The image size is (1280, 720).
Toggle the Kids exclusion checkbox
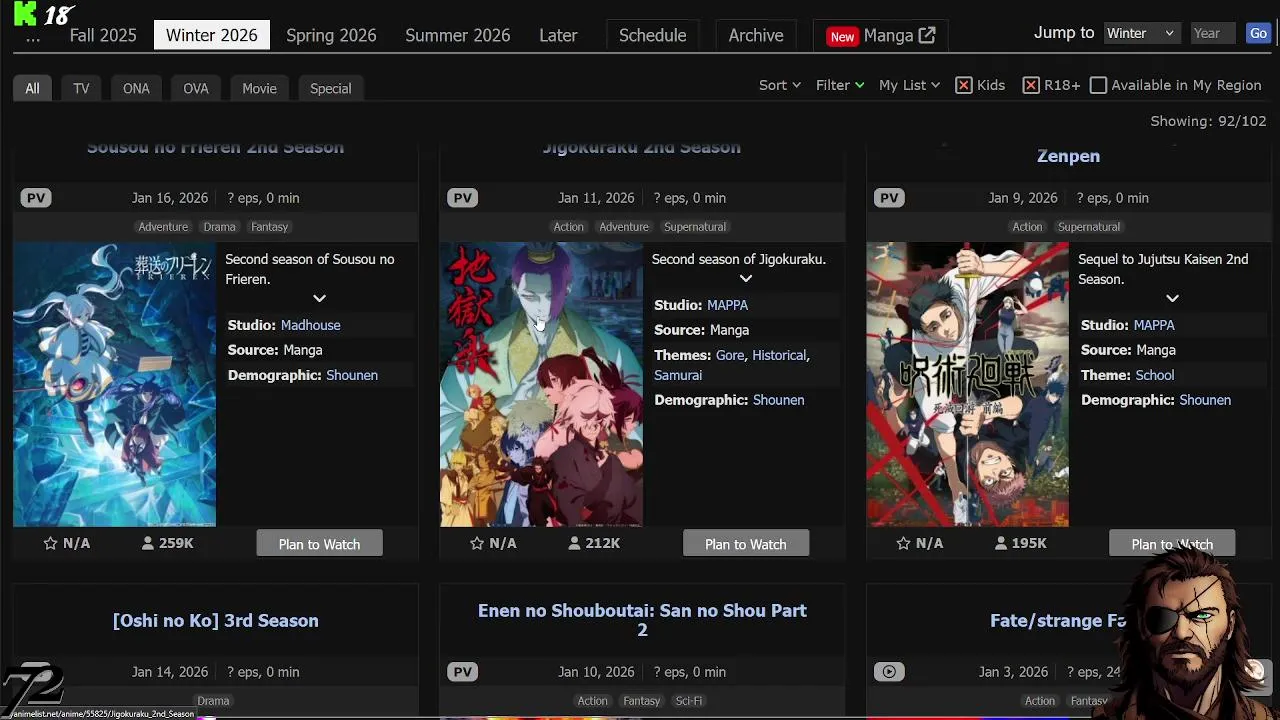coord(964,85)
